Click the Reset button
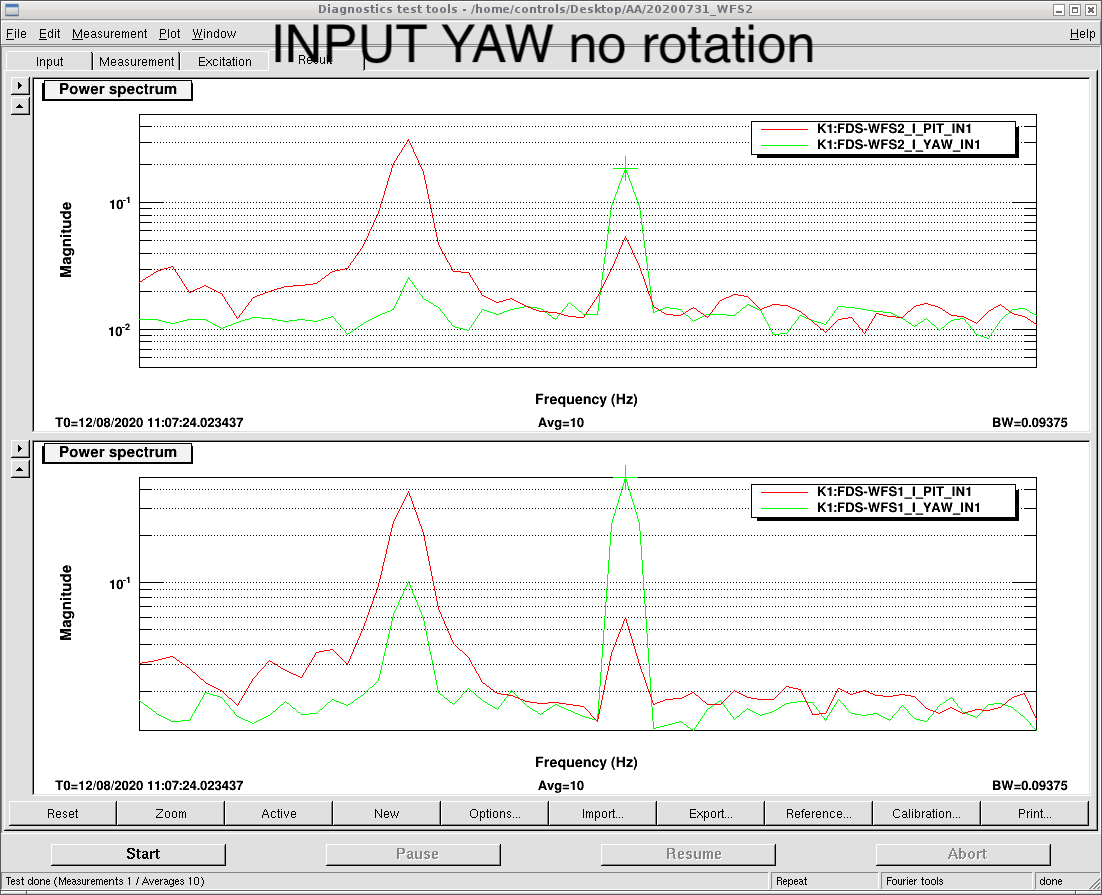This screenshot has width=1102, height=895. 63,813
